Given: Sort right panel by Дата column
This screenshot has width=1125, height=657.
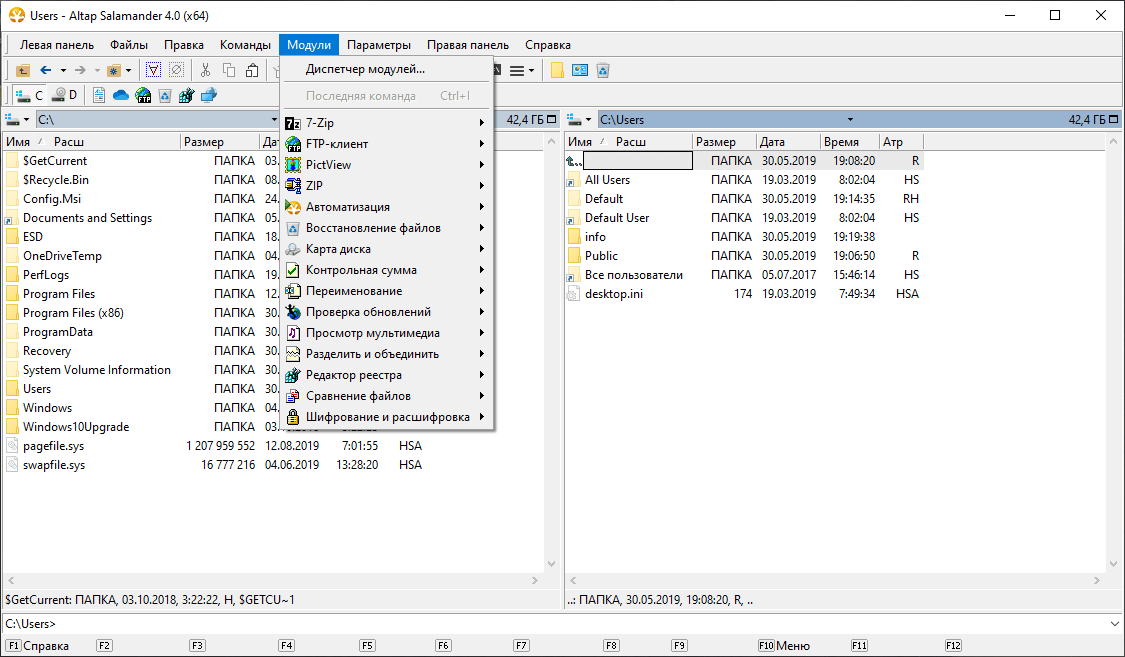Looking at the screenshot, I should (x=789, y=141).
